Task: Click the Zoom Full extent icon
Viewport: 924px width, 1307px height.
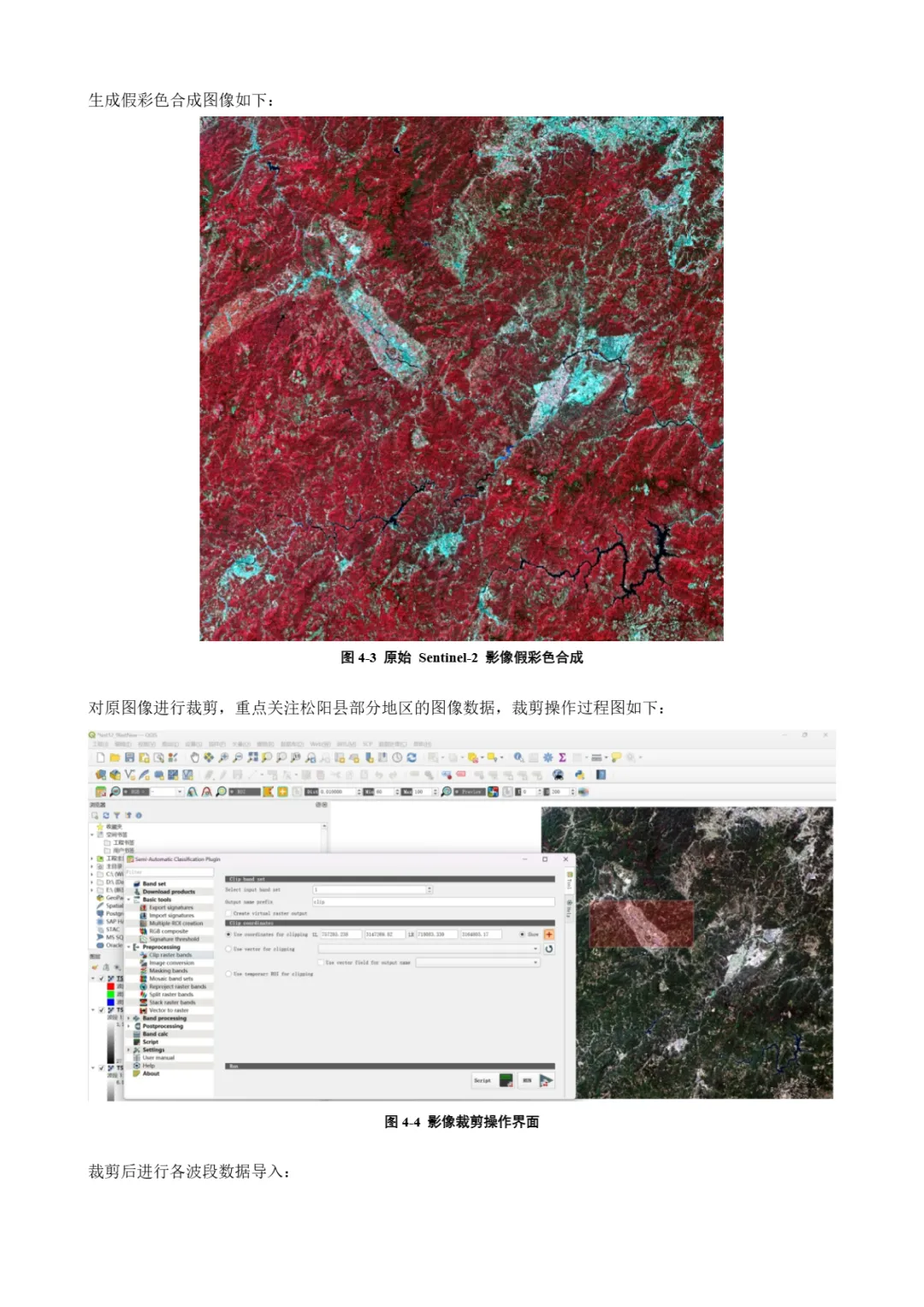Action: (252, 757)
